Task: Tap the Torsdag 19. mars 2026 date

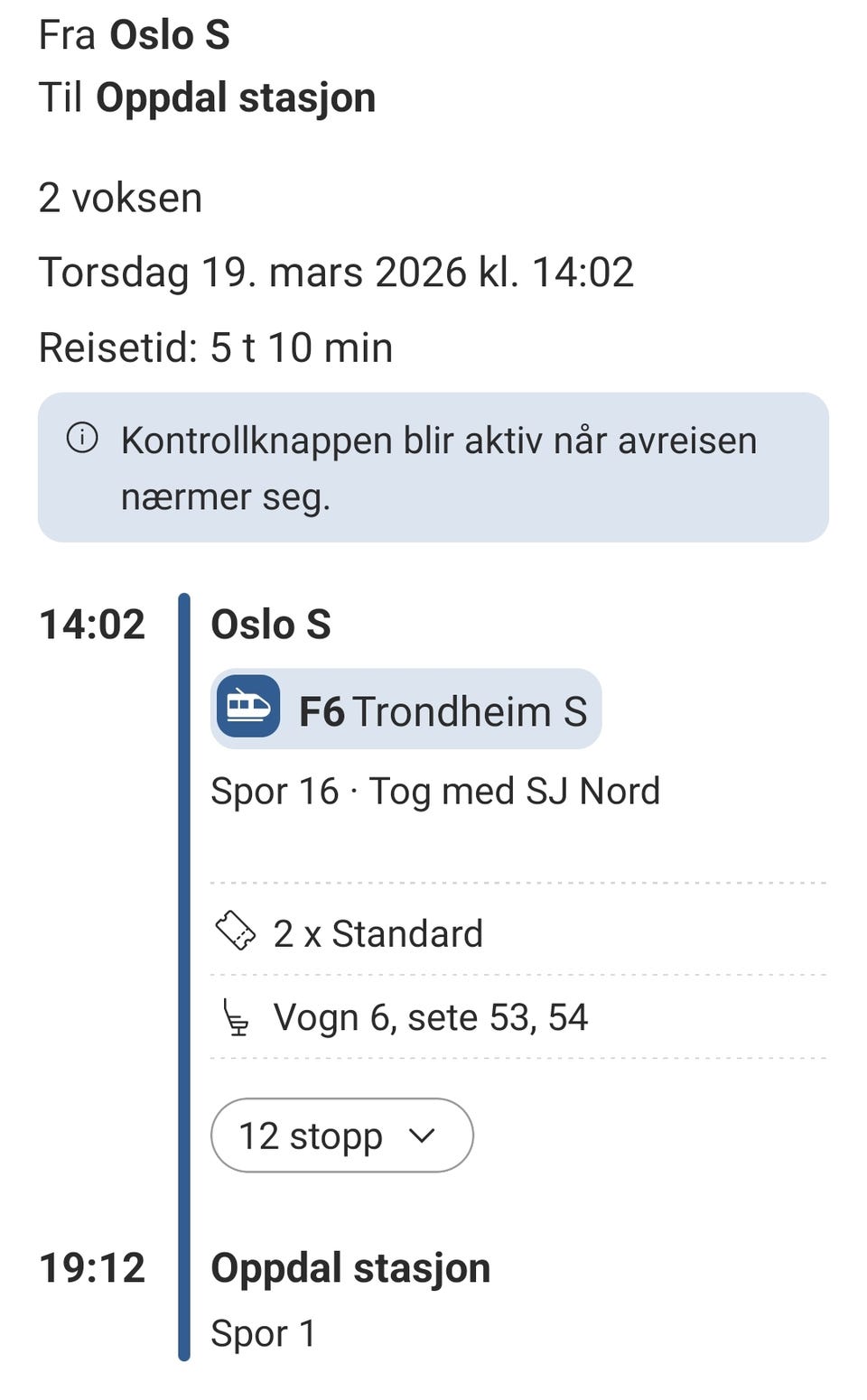Action: coord(336,273)
